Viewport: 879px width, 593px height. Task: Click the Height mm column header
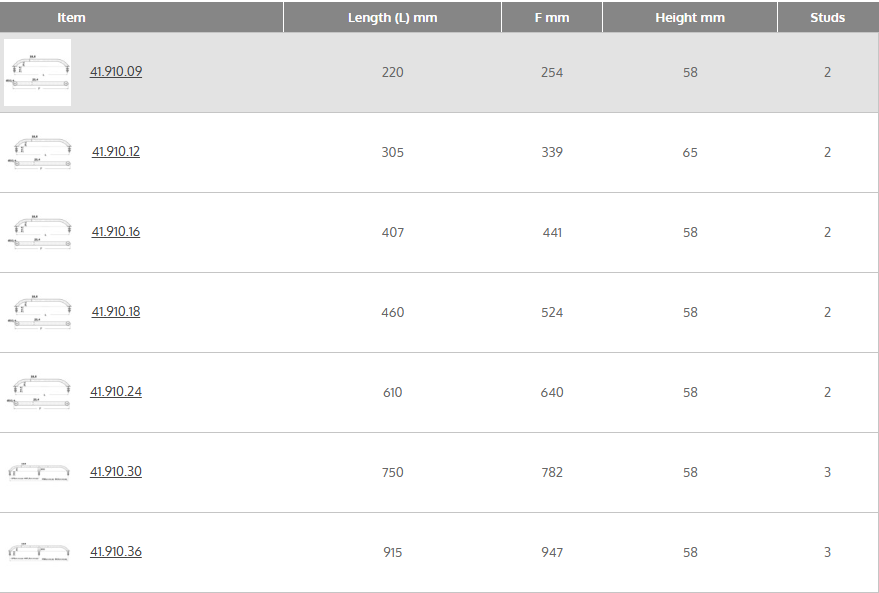[x=690, y=17]
